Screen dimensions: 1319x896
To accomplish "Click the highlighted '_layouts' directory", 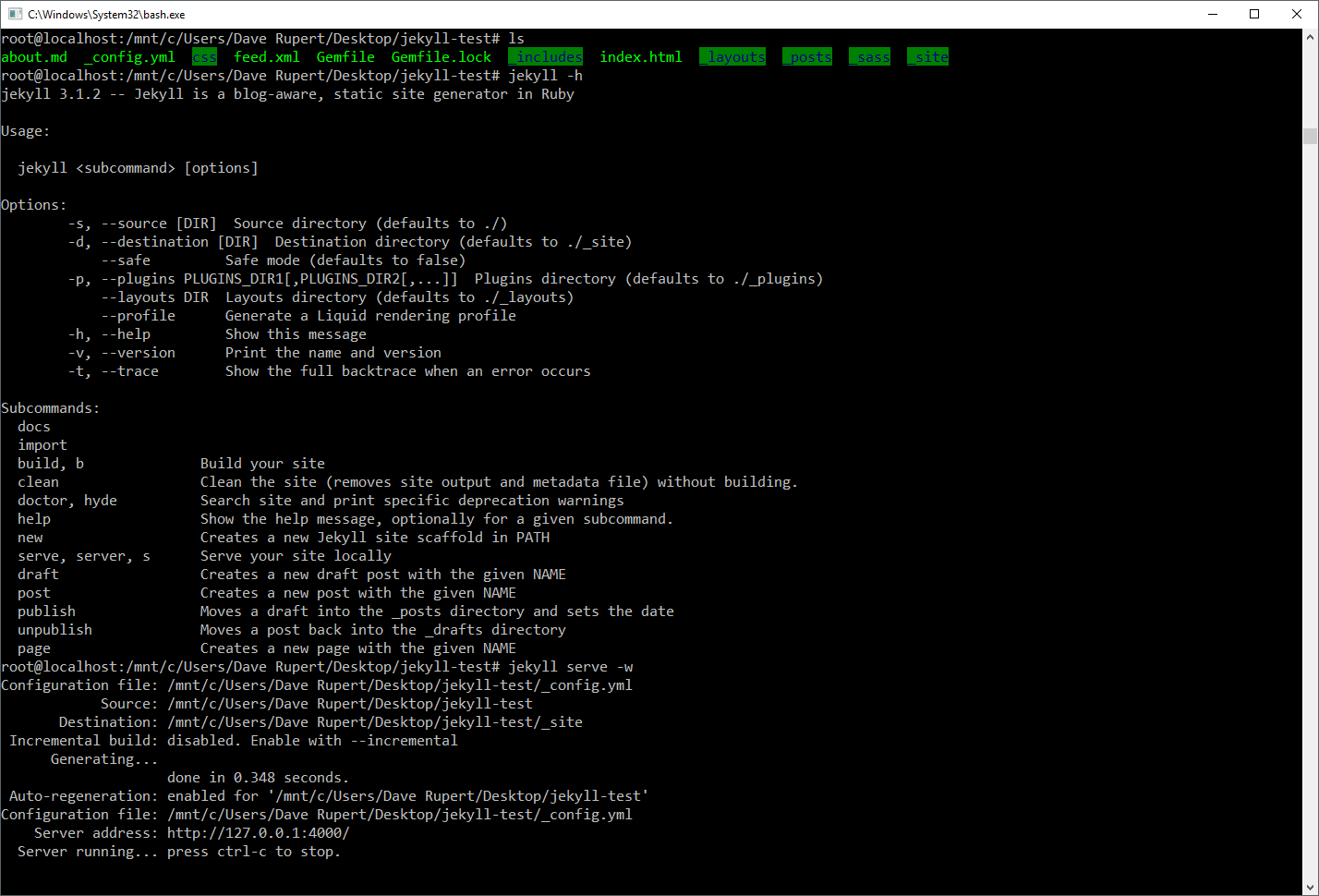I will pos(732,57).
